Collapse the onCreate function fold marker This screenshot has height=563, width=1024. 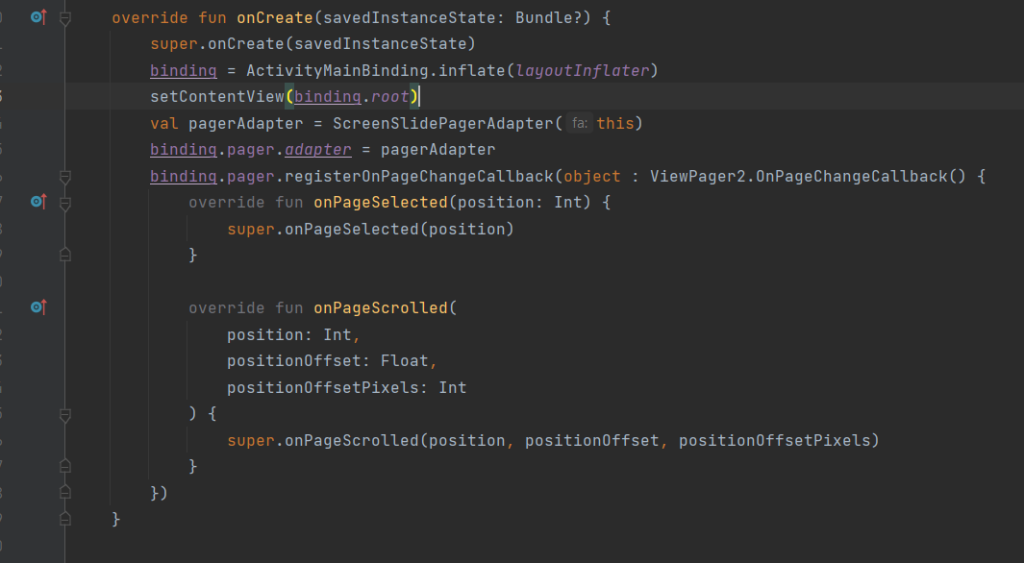pyautogui.click(x=65, y=18)
